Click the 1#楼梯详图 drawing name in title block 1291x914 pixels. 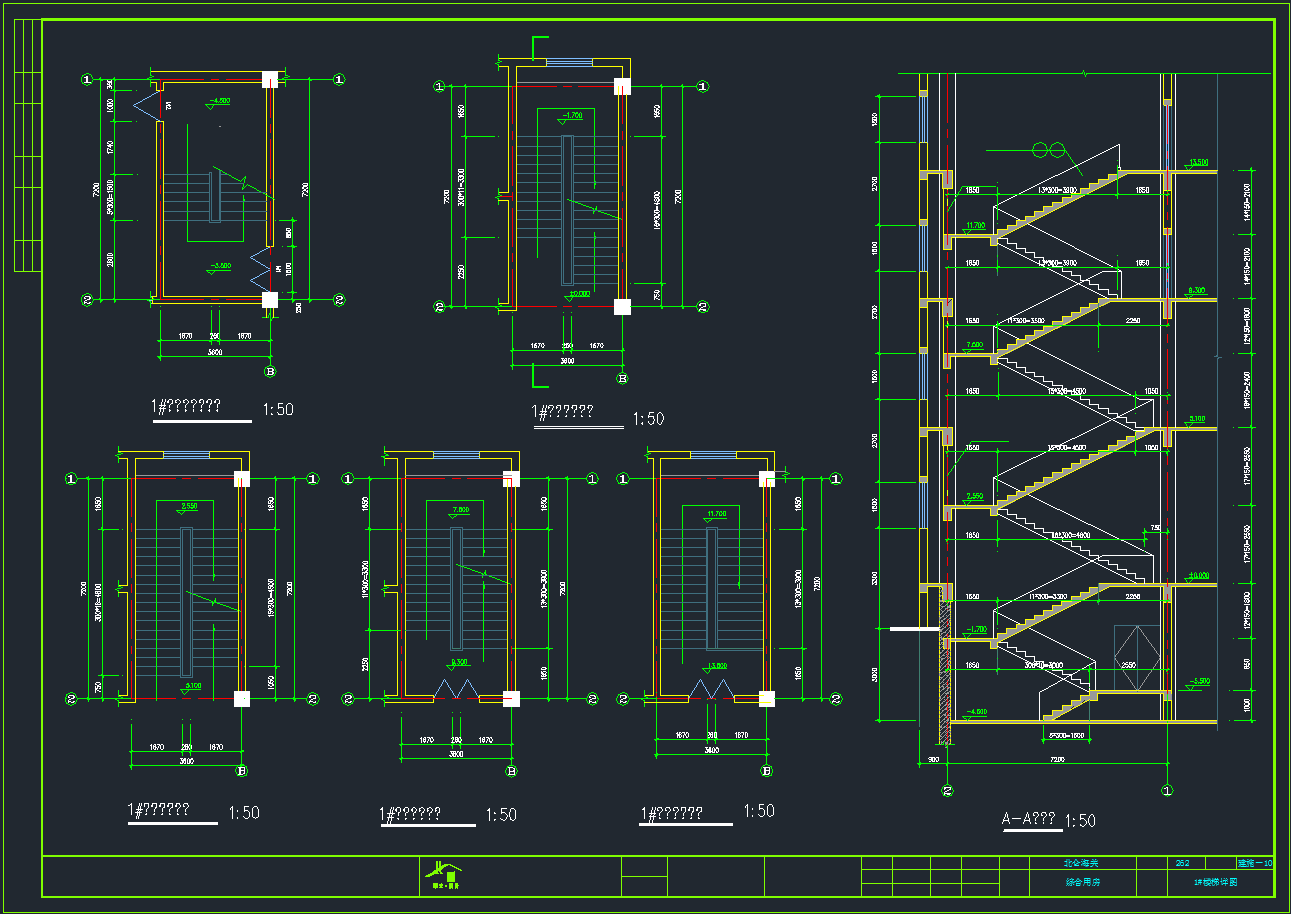coord(1215,883)
